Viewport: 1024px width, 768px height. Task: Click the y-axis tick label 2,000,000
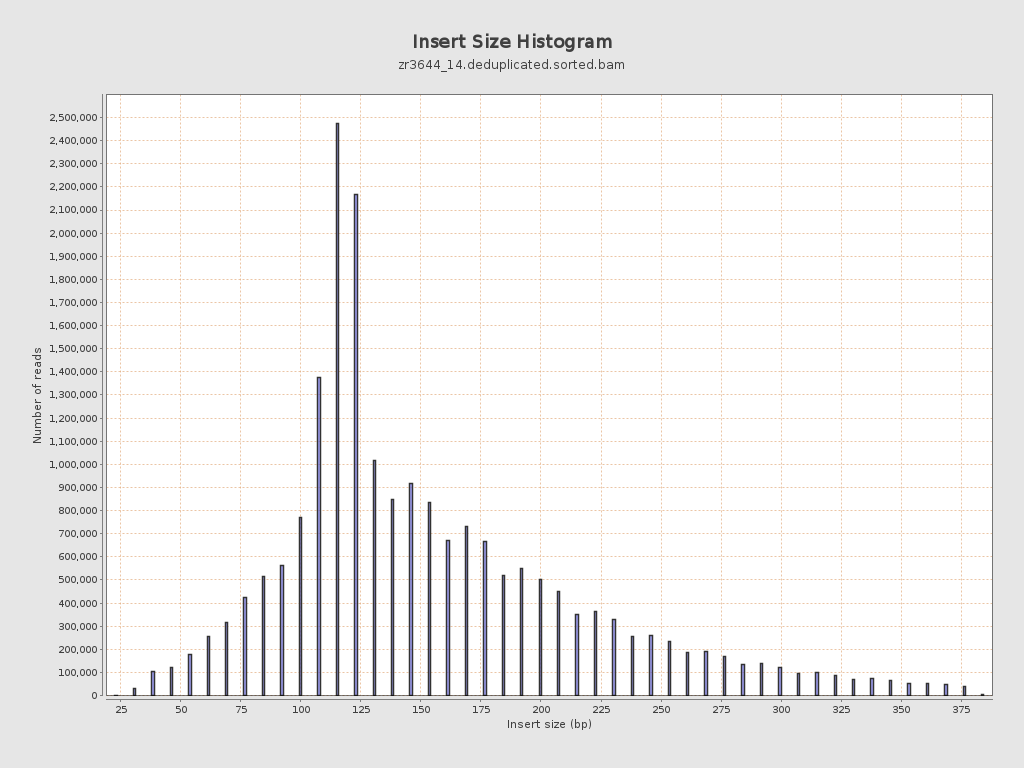[x=73, y=233]
